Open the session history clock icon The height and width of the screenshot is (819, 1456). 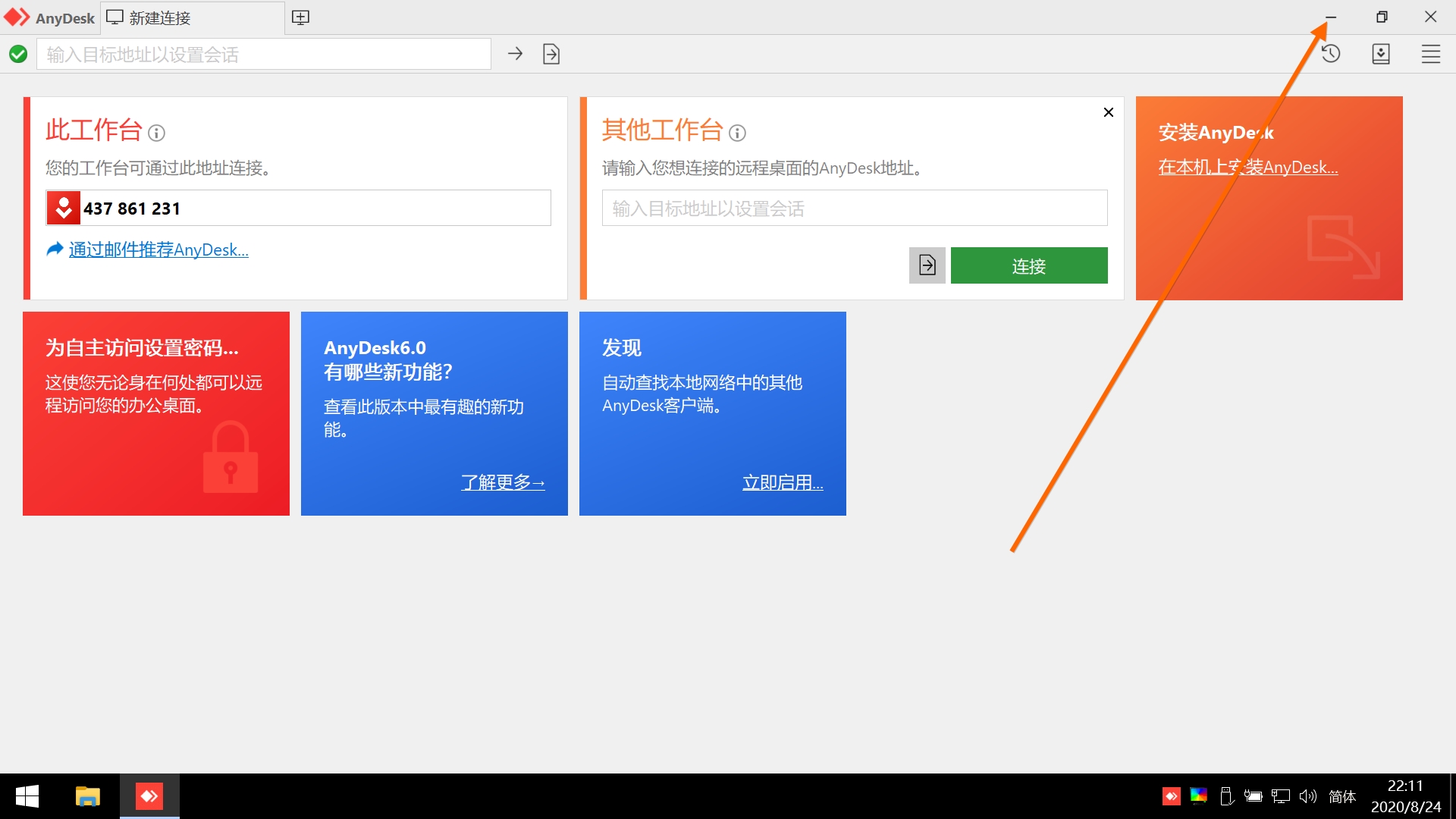coord(1331,54)
